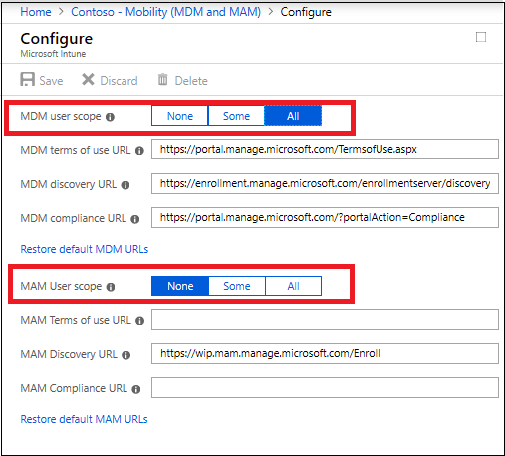Viewport: 505px width, 456px height.
Task: Click Restore default MDM URLs link
Action: (84, 249)
